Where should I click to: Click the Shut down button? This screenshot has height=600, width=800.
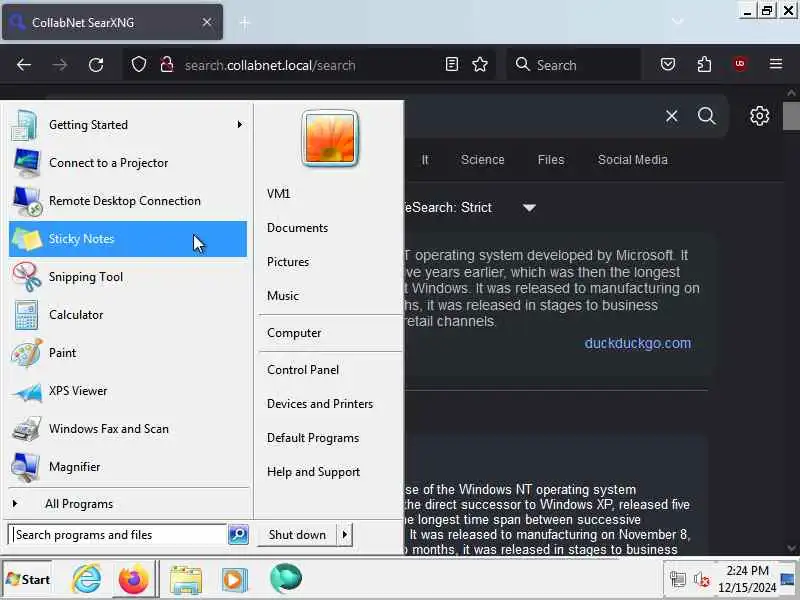[x=297, y=535]
